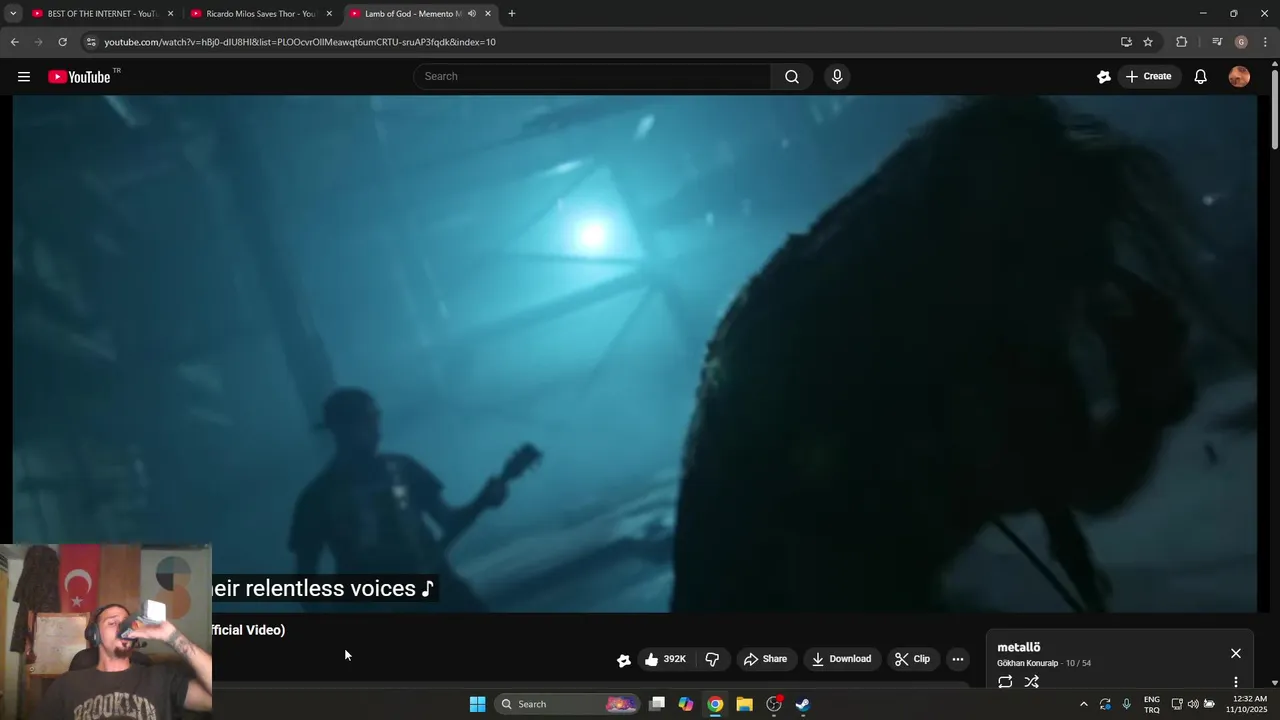1280x720 pixels.
Task: Like the video with 392K likes
Action: click(x=665, y=659)
